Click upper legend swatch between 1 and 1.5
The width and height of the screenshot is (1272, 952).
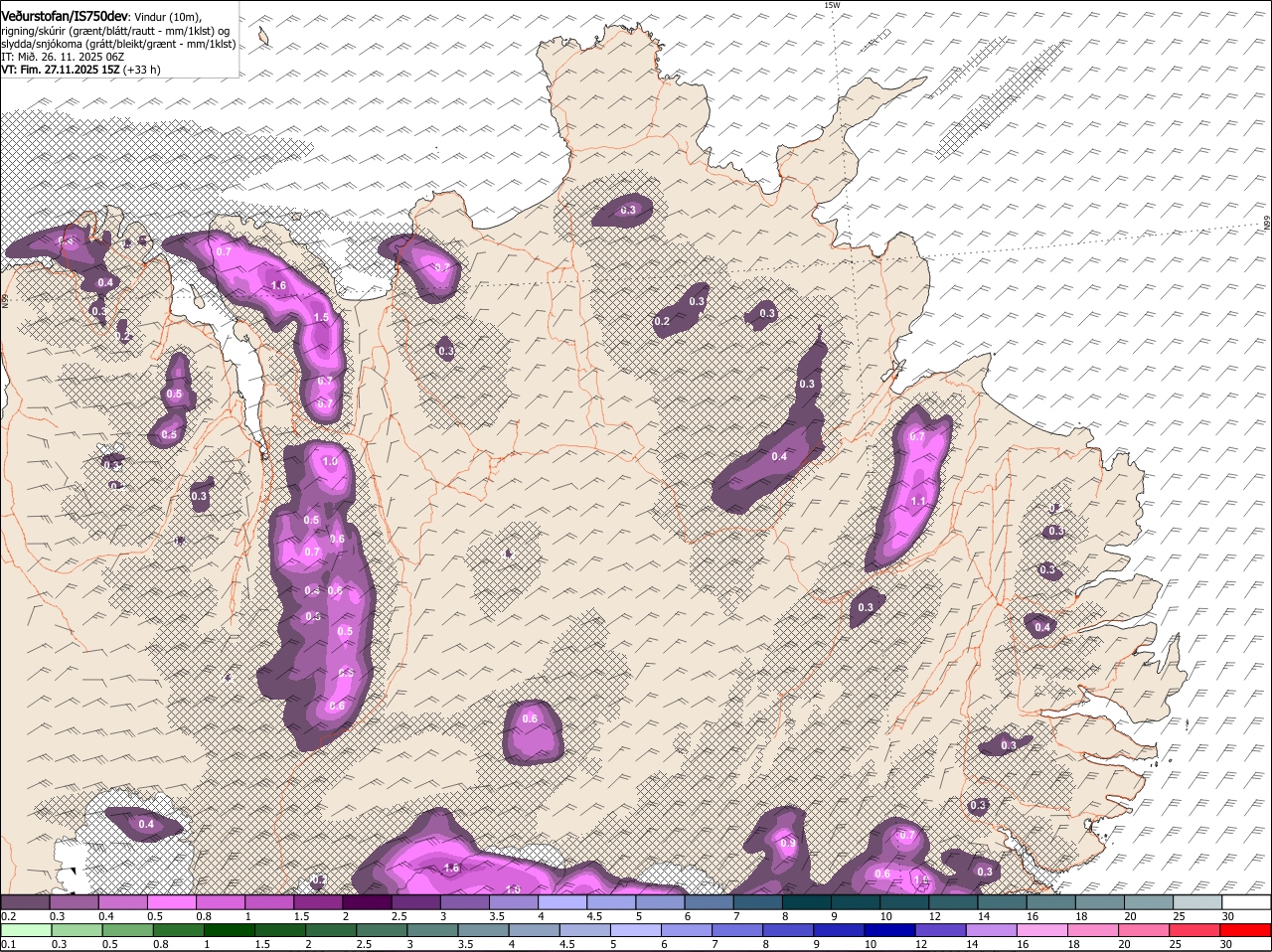pos(269,902)
